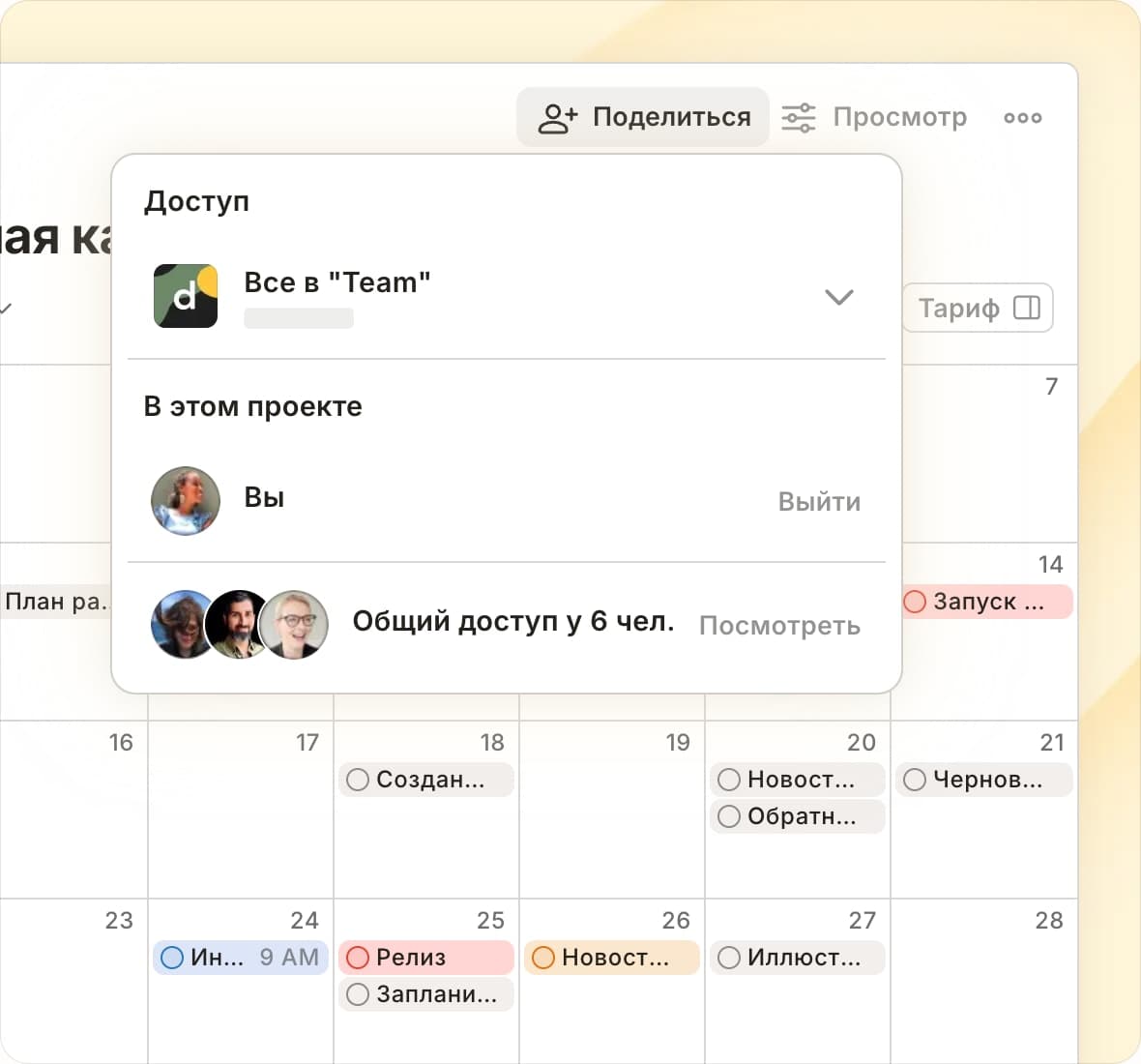Click the Team workspace logo icon

[186, 296]
